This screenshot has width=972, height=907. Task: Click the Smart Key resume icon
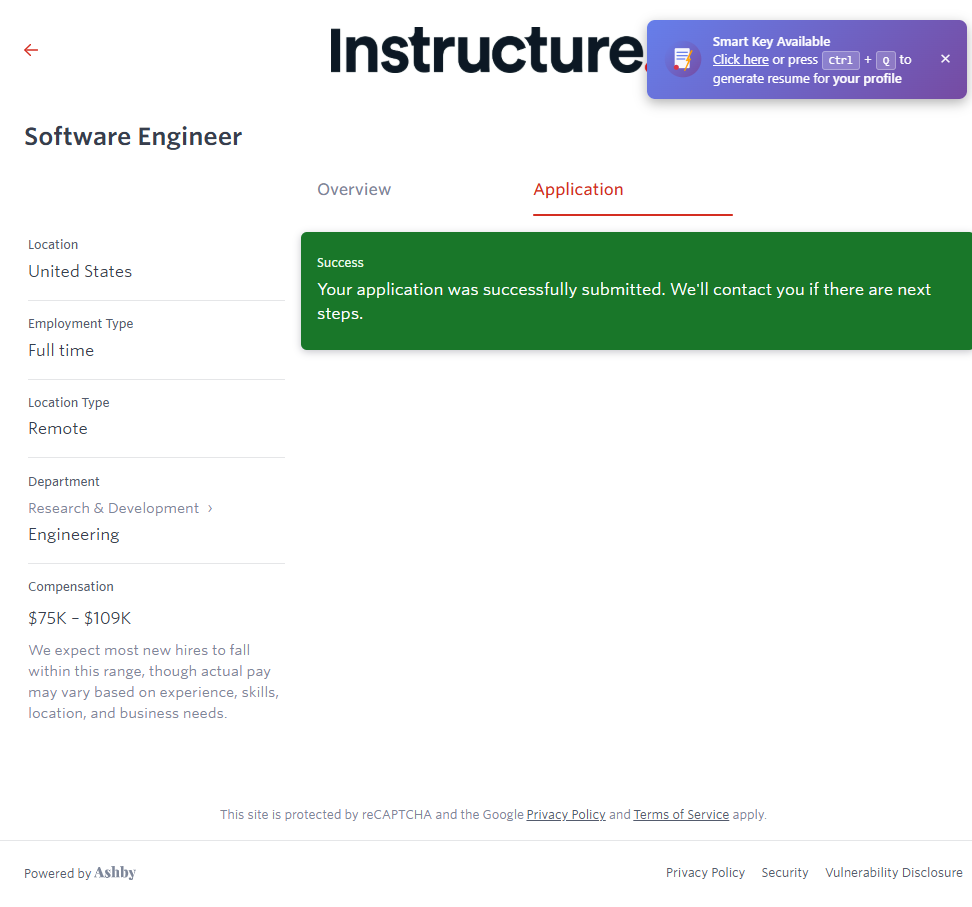(x=684, y=59)
